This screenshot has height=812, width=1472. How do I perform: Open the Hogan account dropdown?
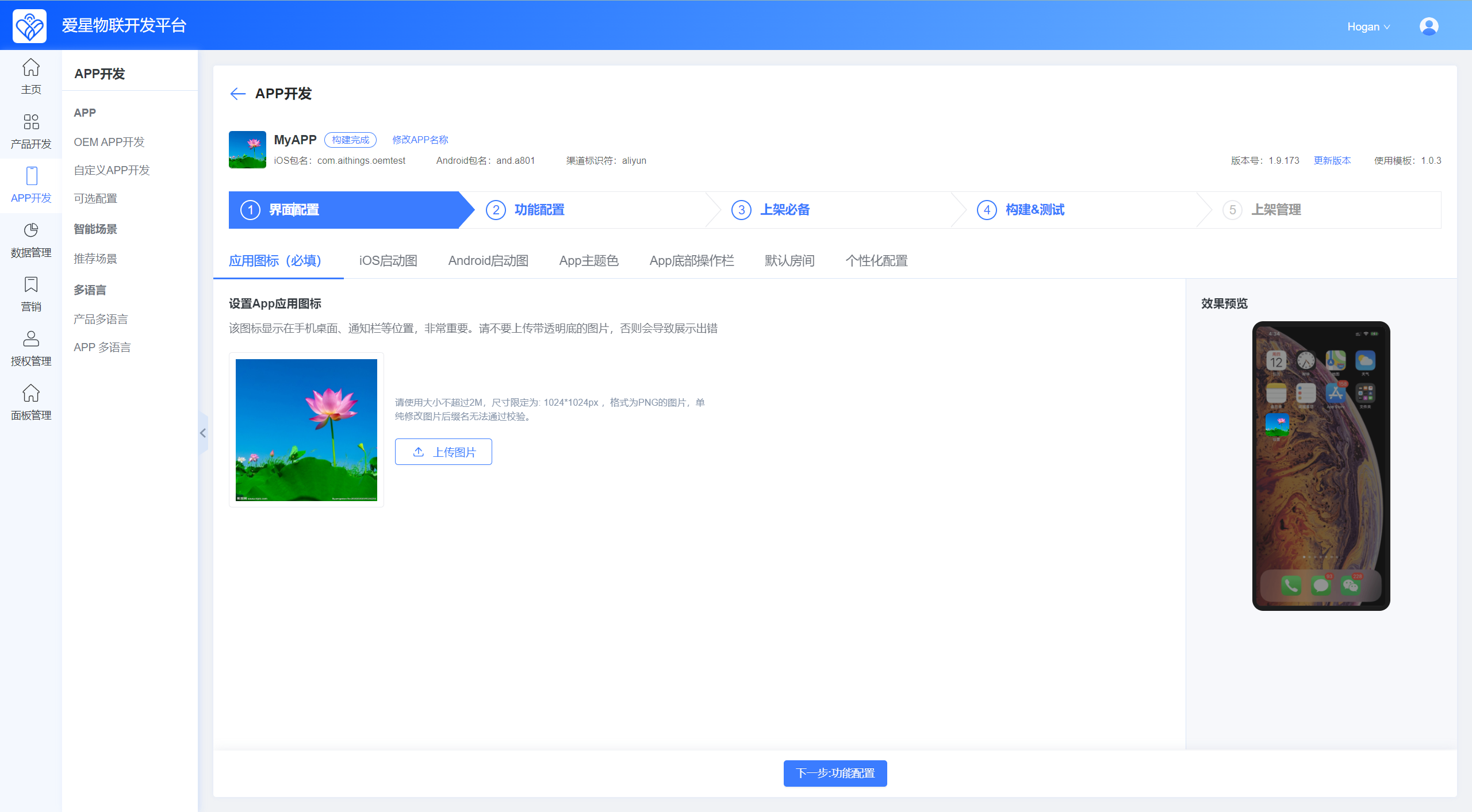click(1368, 26)
